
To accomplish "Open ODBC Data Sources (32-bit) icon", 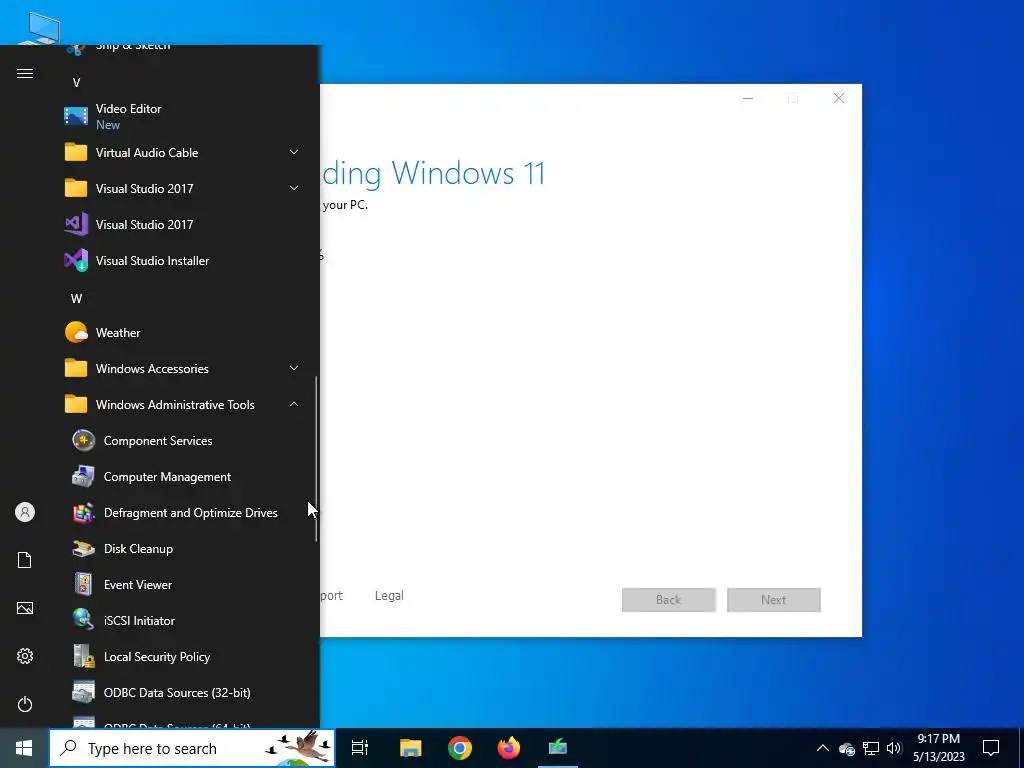I will (x=83, y=692).
